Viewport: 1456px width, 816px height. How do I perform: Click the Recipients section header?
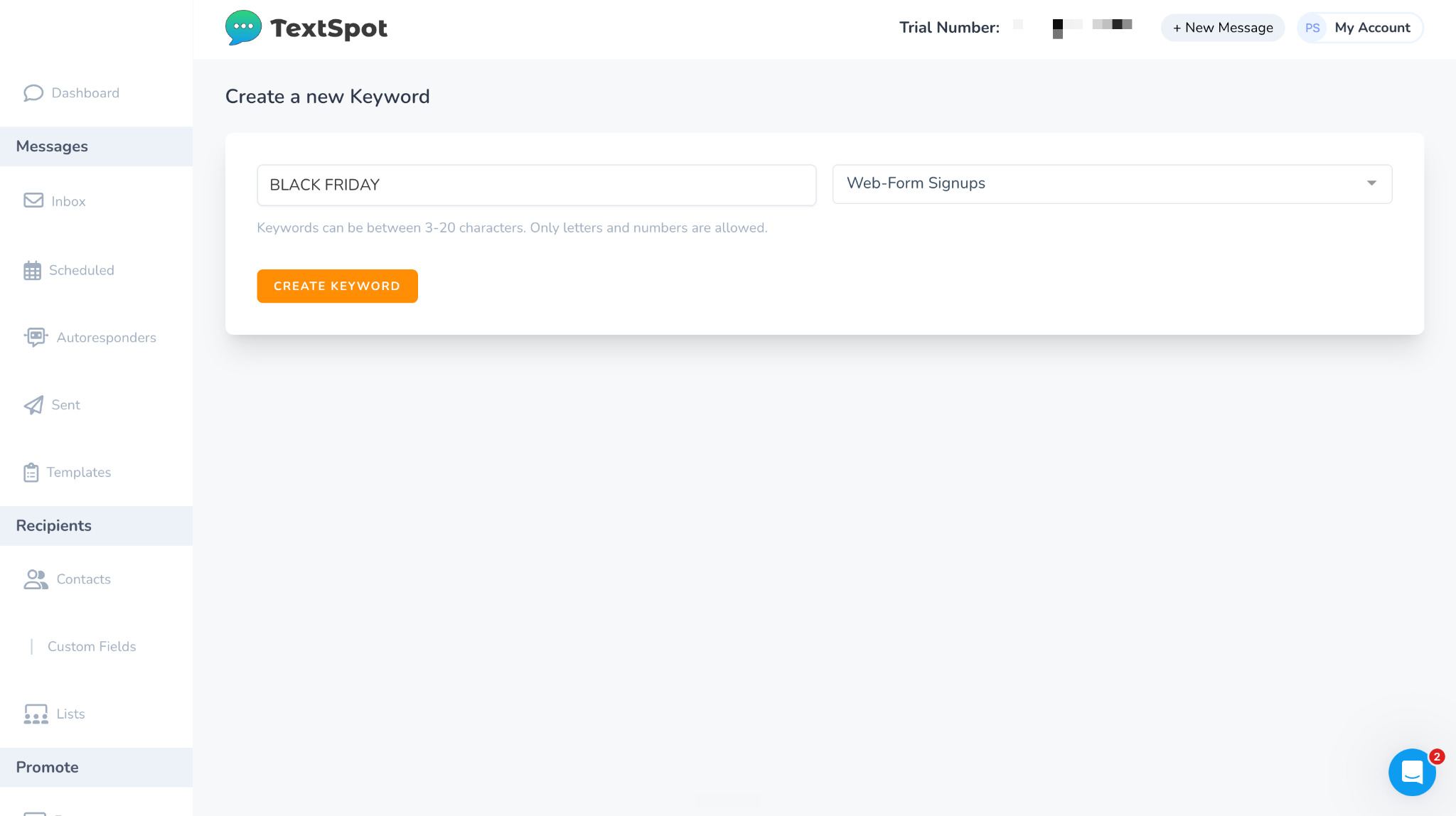click(96, 526)
